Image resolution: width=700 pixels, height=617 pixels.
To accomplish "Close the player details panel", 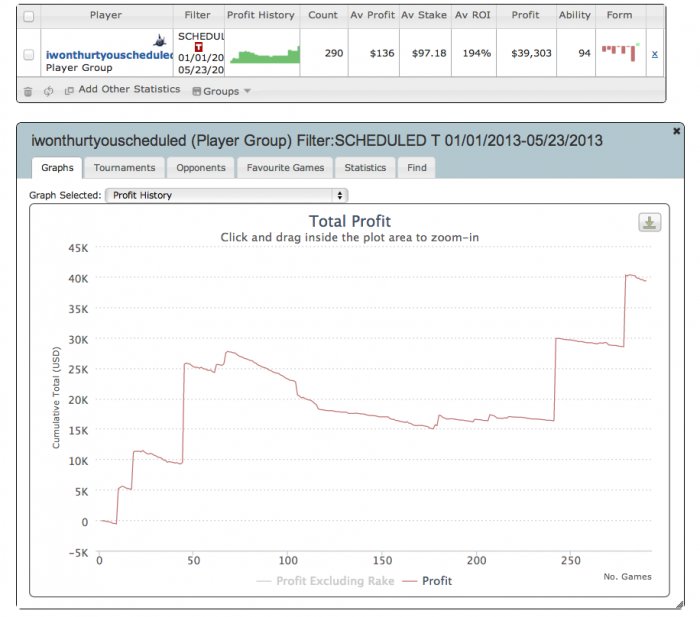I will click(x=676, y=131).
